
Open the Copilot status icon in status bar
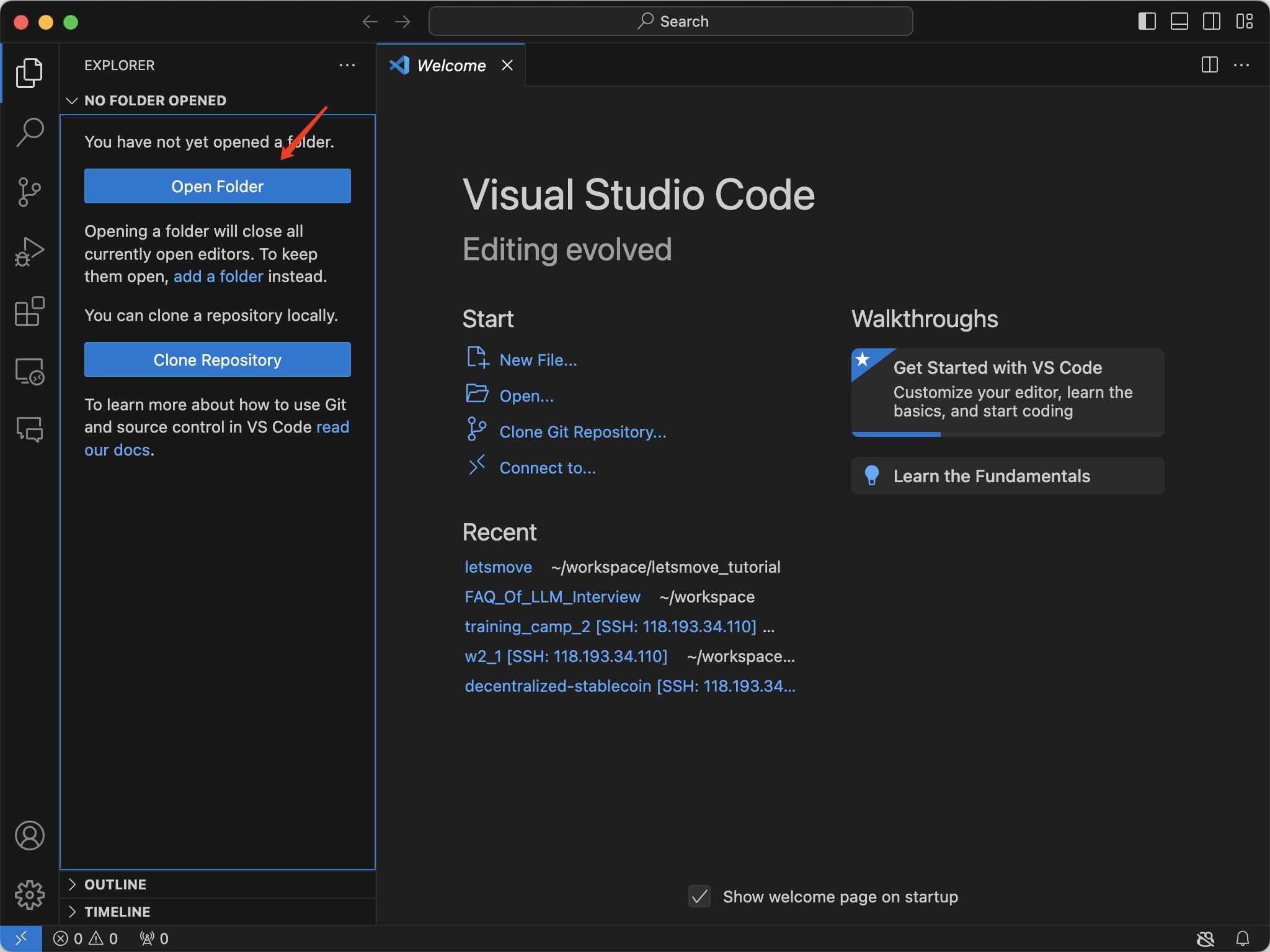1206,938
